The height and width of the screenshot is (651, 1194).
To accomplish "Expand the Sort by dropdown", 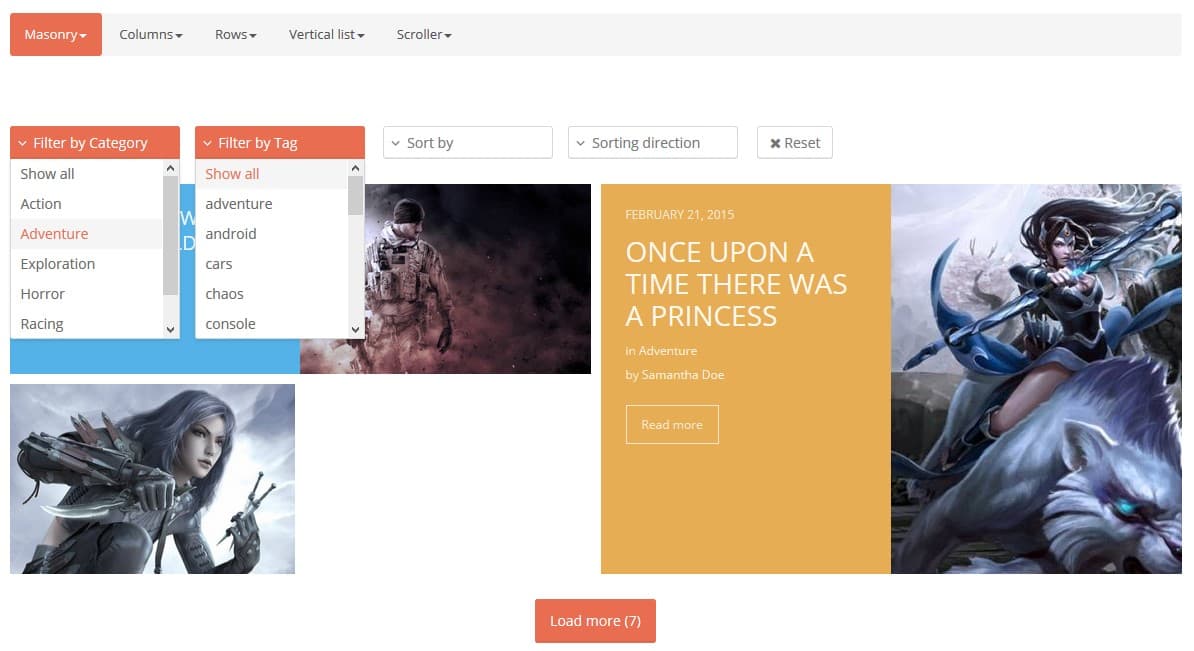I will 468,142.
